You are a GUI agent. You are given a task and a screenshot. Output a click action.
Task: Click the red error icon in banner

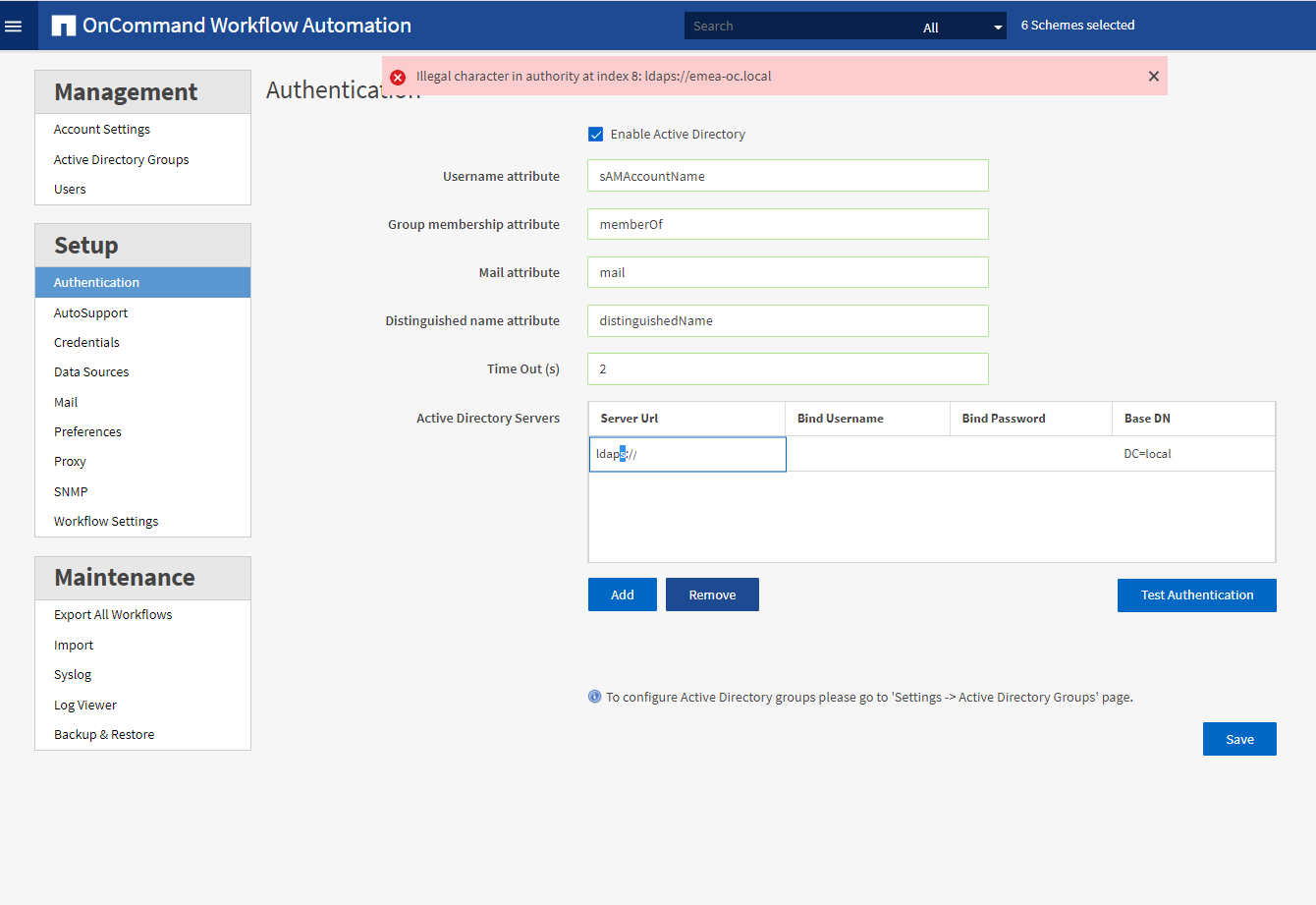[398, 77]
